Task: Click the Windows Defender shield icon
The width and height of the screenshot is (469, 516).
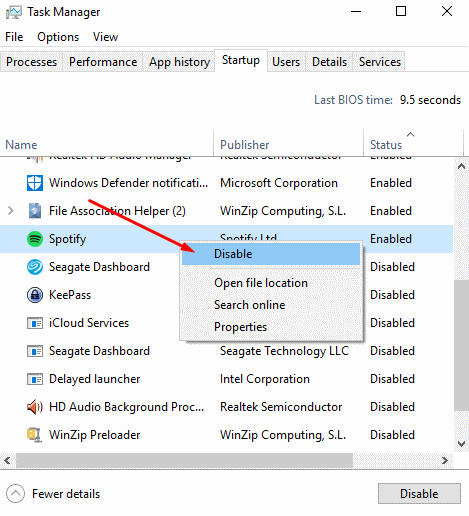Action: 35,183
